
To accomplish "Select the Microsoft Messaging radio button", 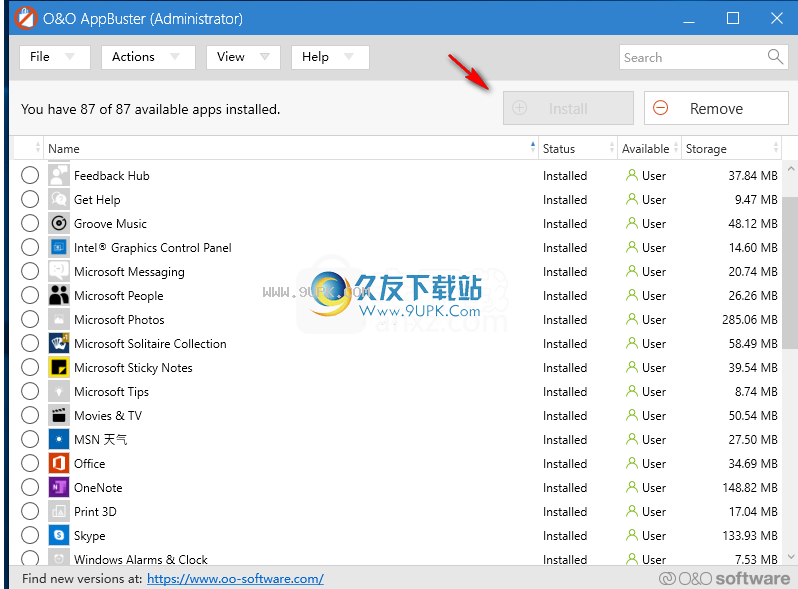I will (x=30, y=271).
